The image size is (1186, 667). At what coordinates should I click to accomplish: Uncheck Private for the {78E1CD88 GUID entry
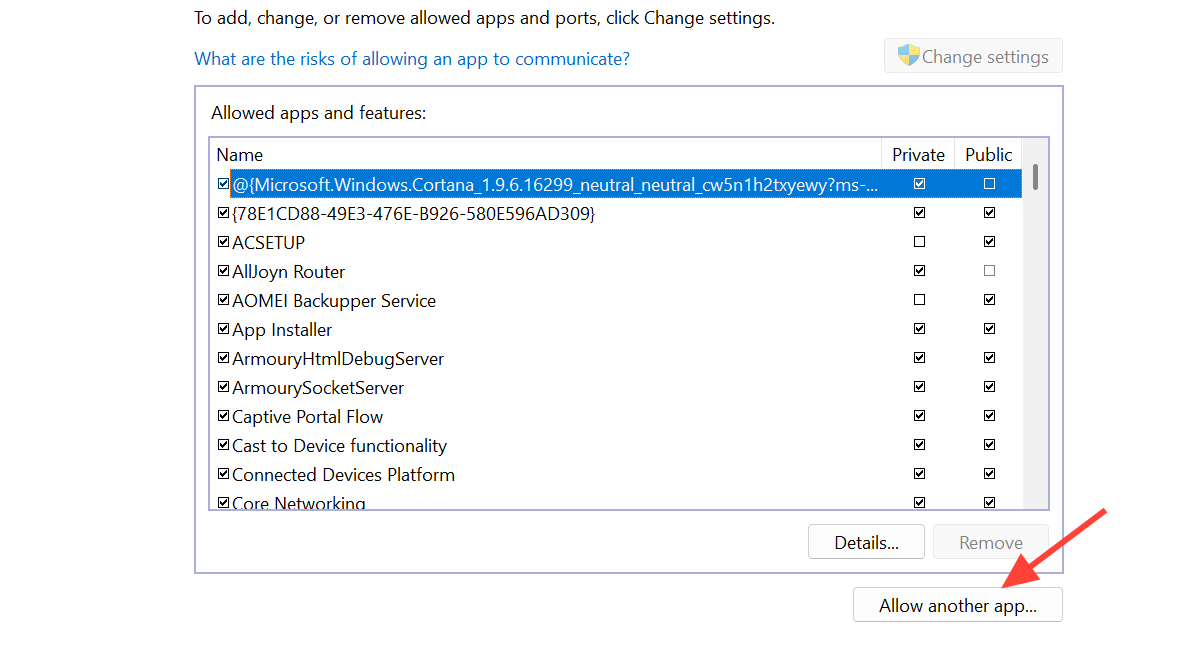click(919, 213)
